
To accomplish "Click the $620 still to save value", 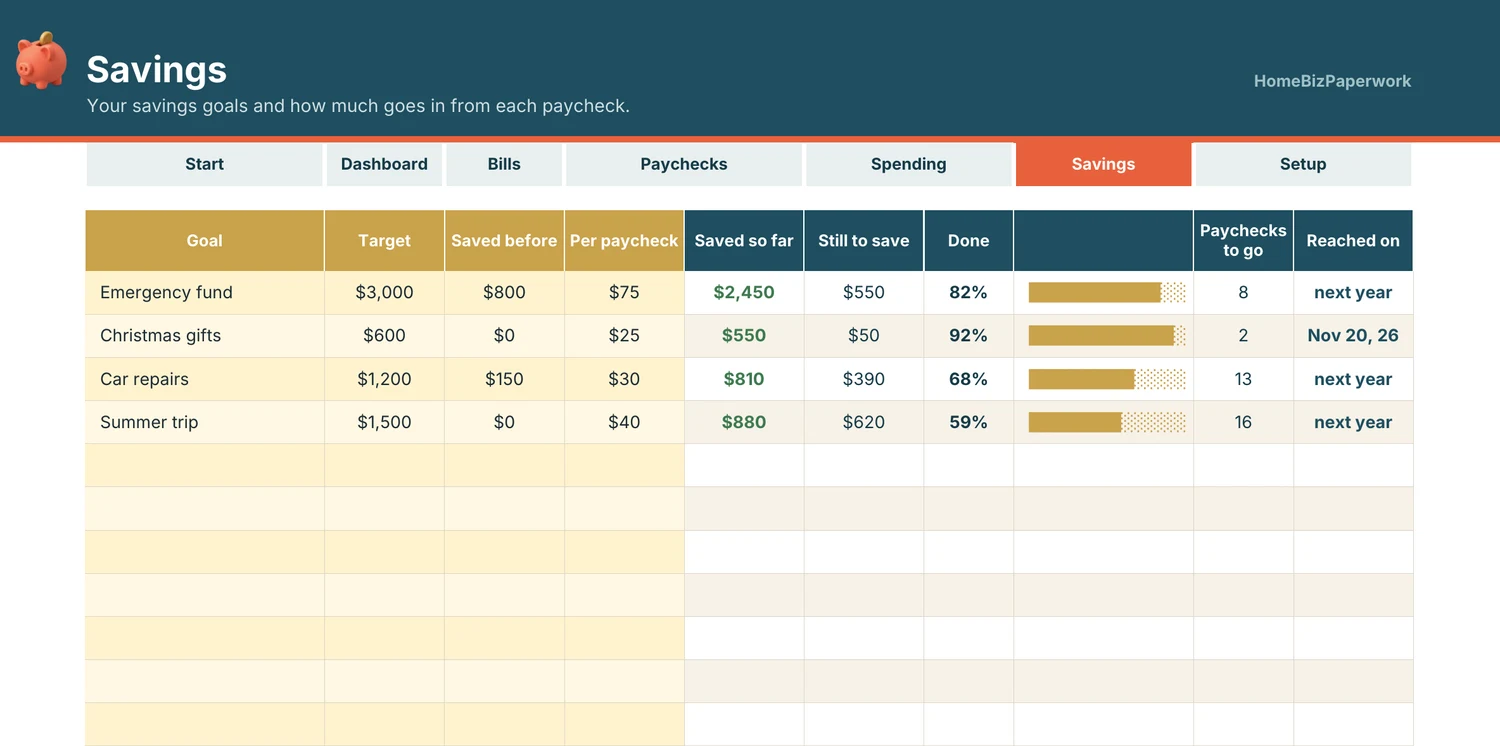I will [864, 422].
